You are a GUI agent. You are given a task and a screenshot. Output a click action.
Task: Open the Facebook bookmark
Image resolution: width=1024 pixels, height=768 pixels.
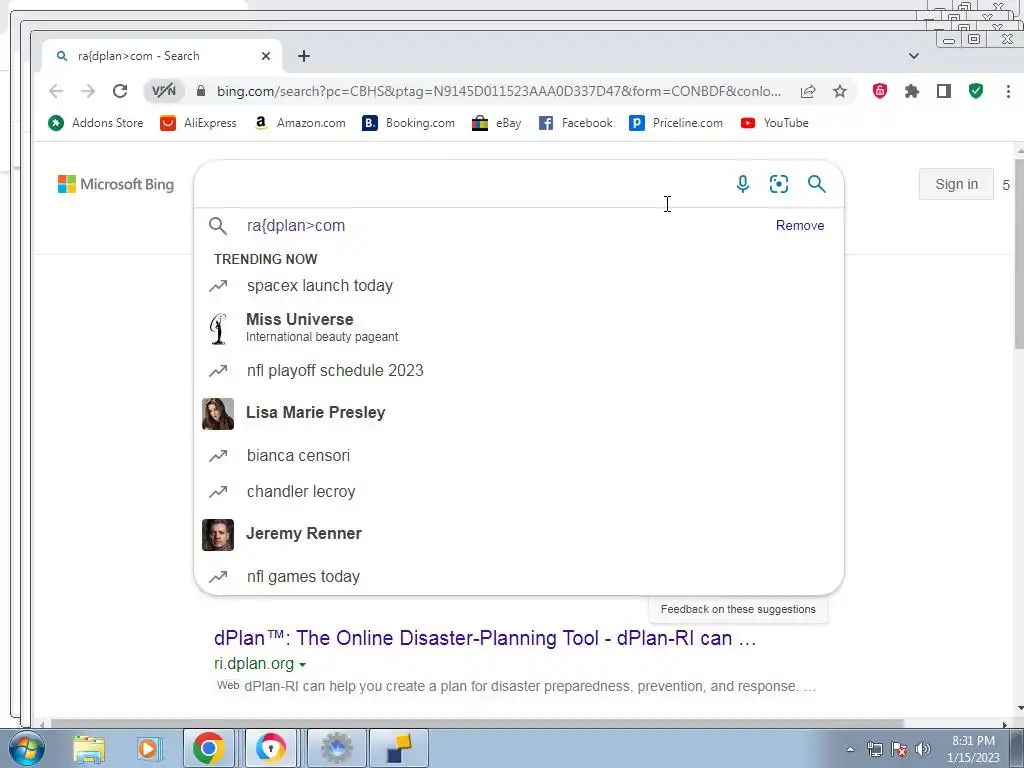[575, 123]
